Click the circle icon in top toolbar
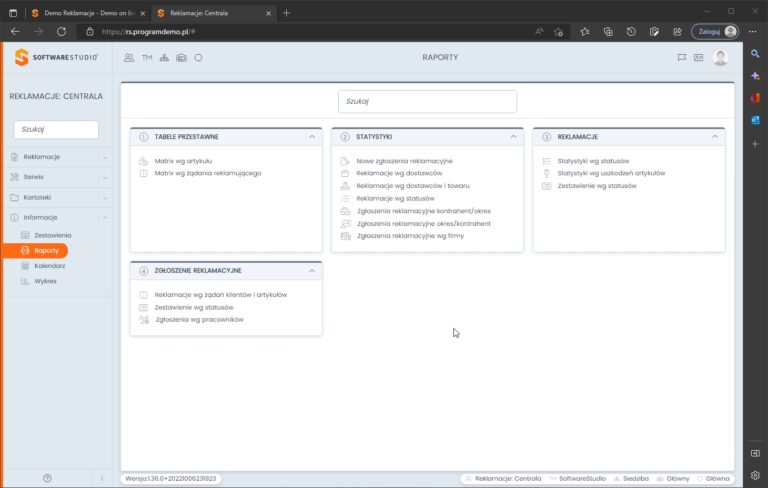Screen dimensions: 768x488 point(198,58)
